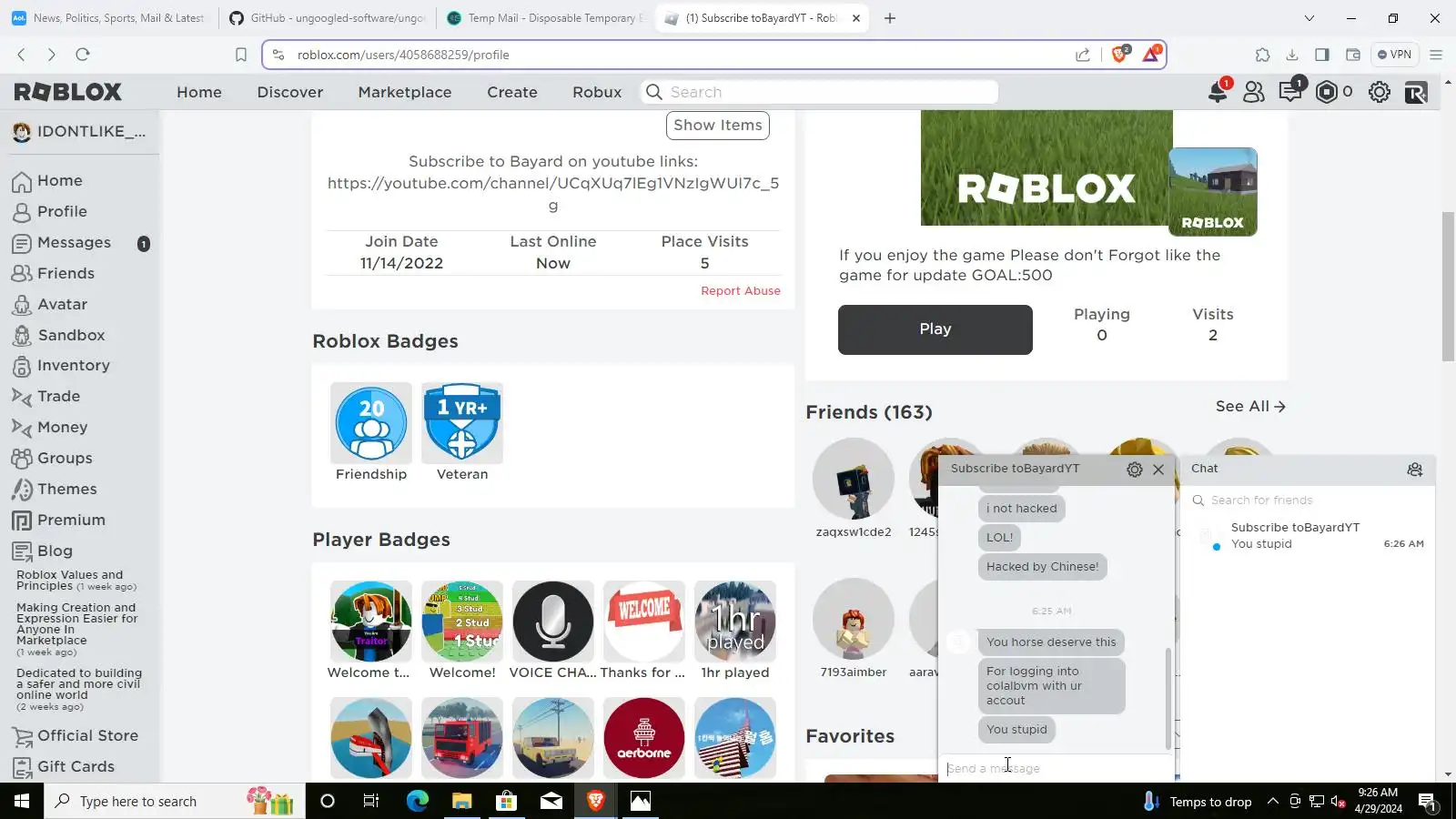
Task: Click the Show Items button
Action: pos(718,126)
